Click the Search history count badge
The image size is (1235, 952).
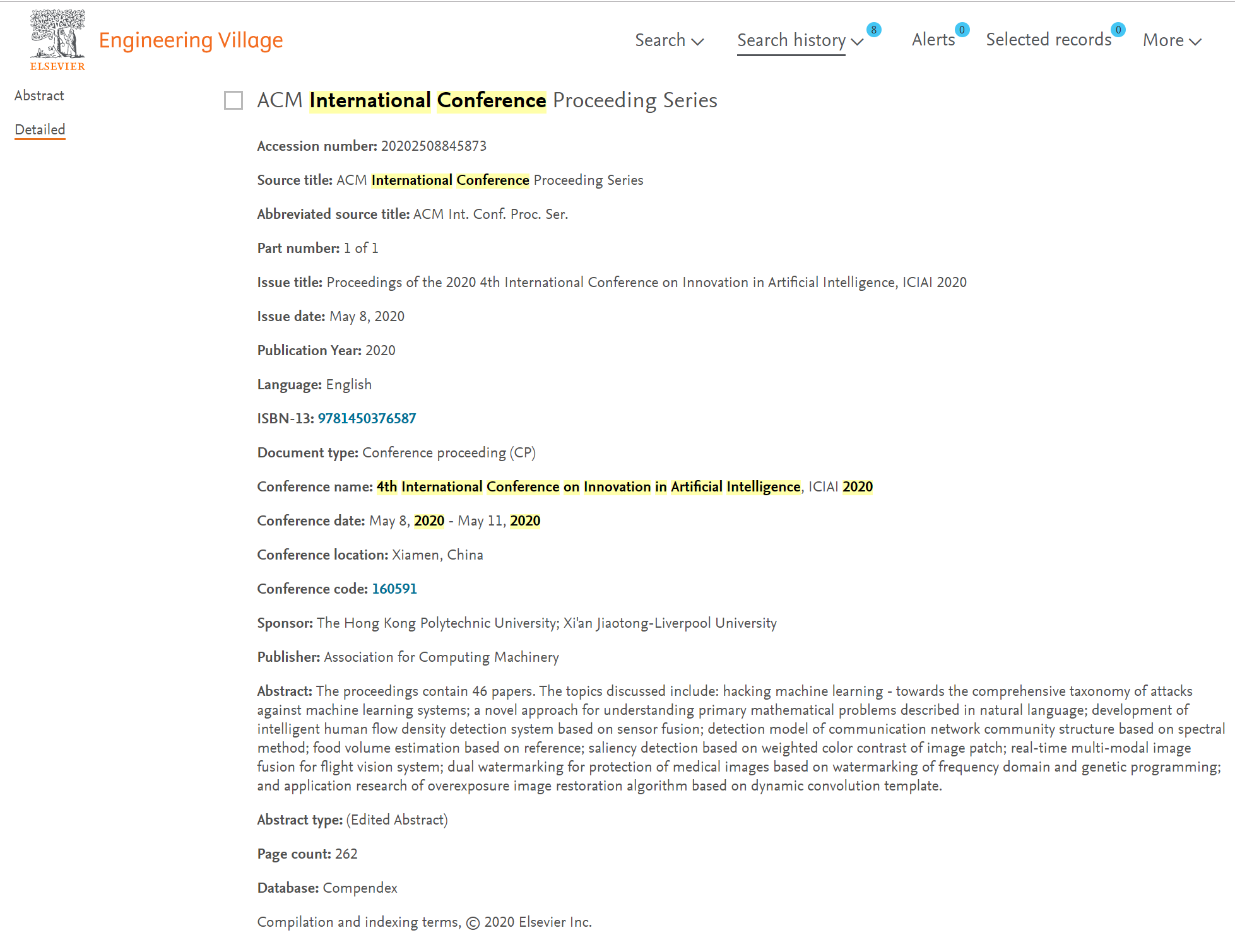click(873, 30)
